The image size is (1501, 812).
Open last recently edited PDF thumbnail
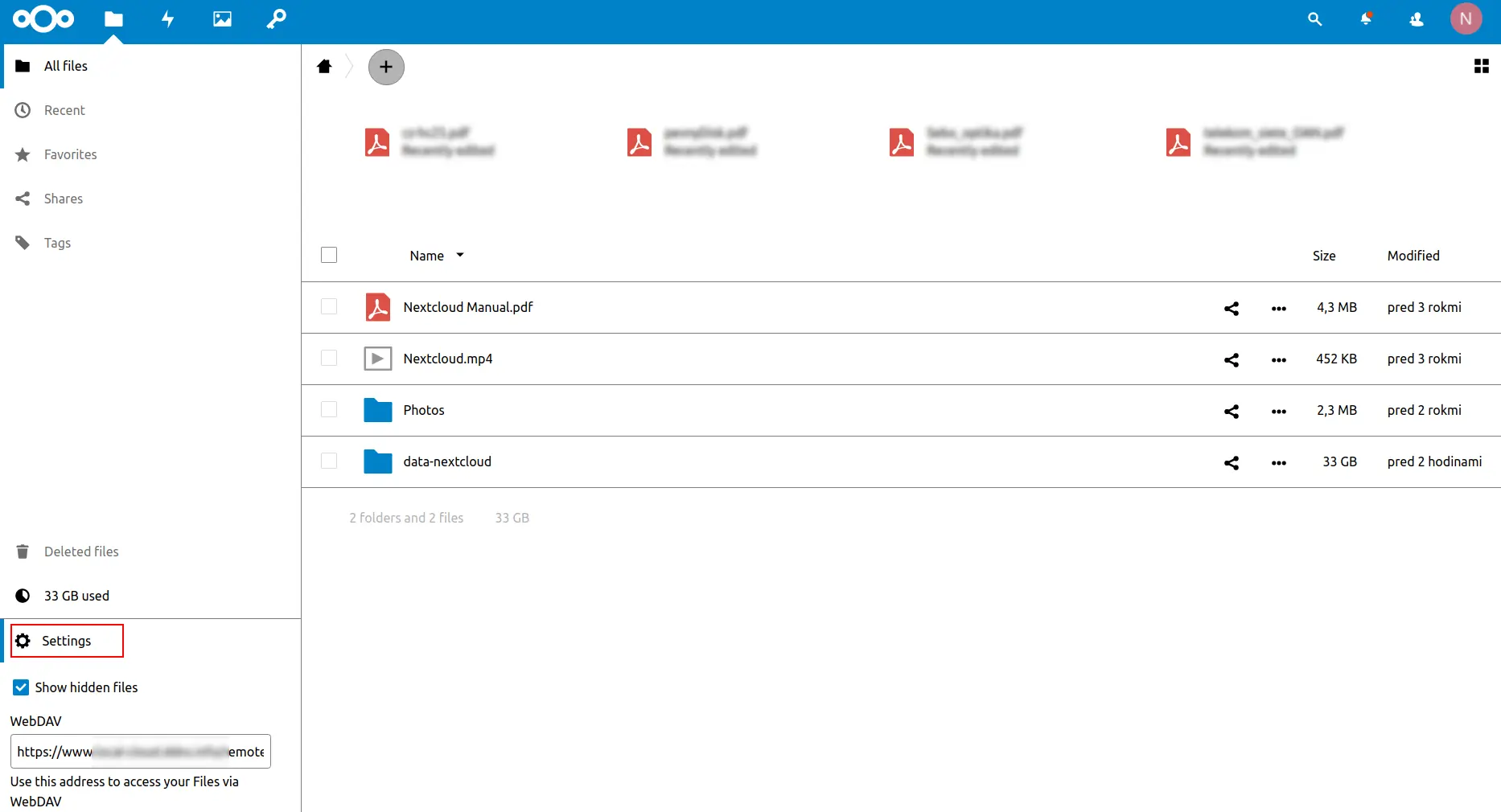click(x=1178, y=141)
